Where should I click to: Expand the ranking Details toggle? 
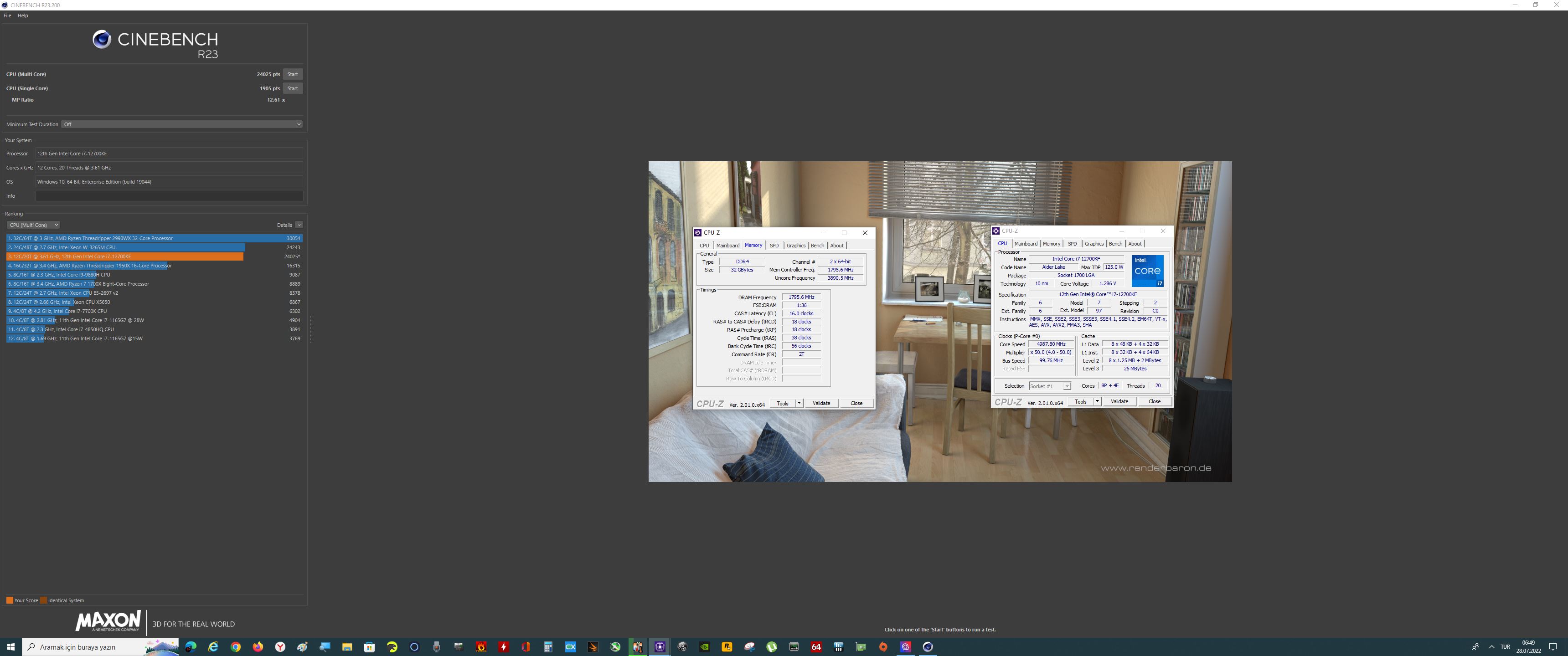(299, 225)
